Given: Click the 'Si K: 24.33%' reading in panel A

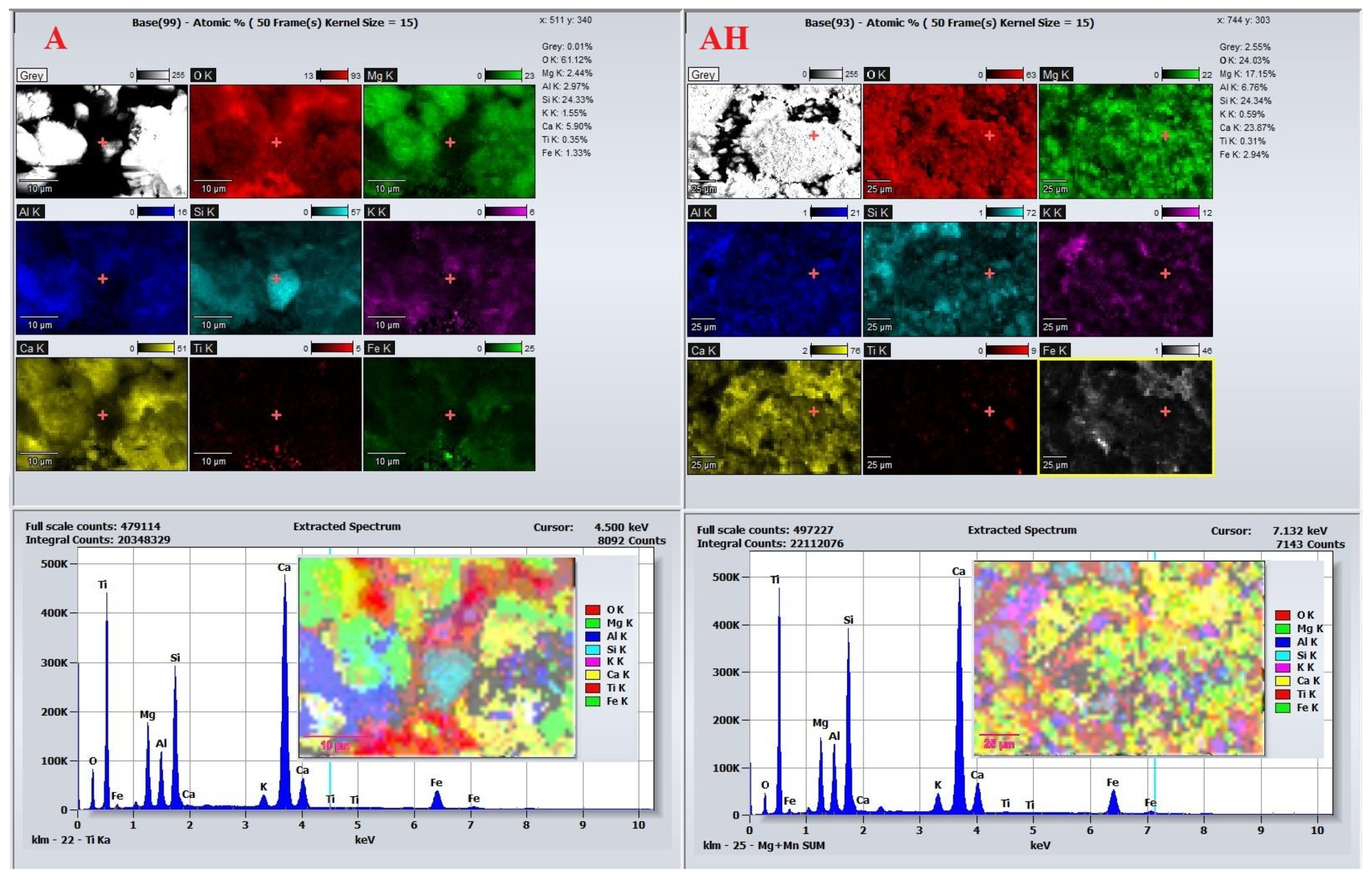Looking at the screenshot, I should click(x=567, y=99).
